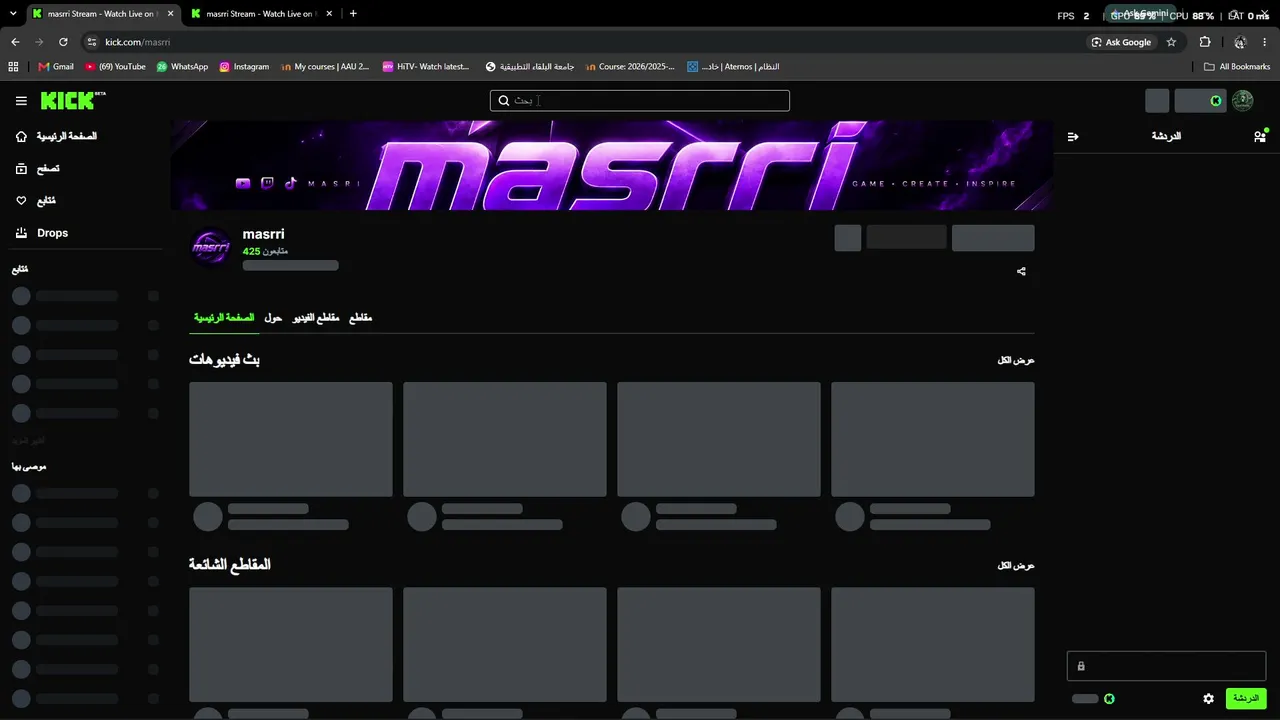The width and height of the screenshot is (1280, 720).
Task: Select channel tab الصفحة الرئيسية
Action: point(224,318)
